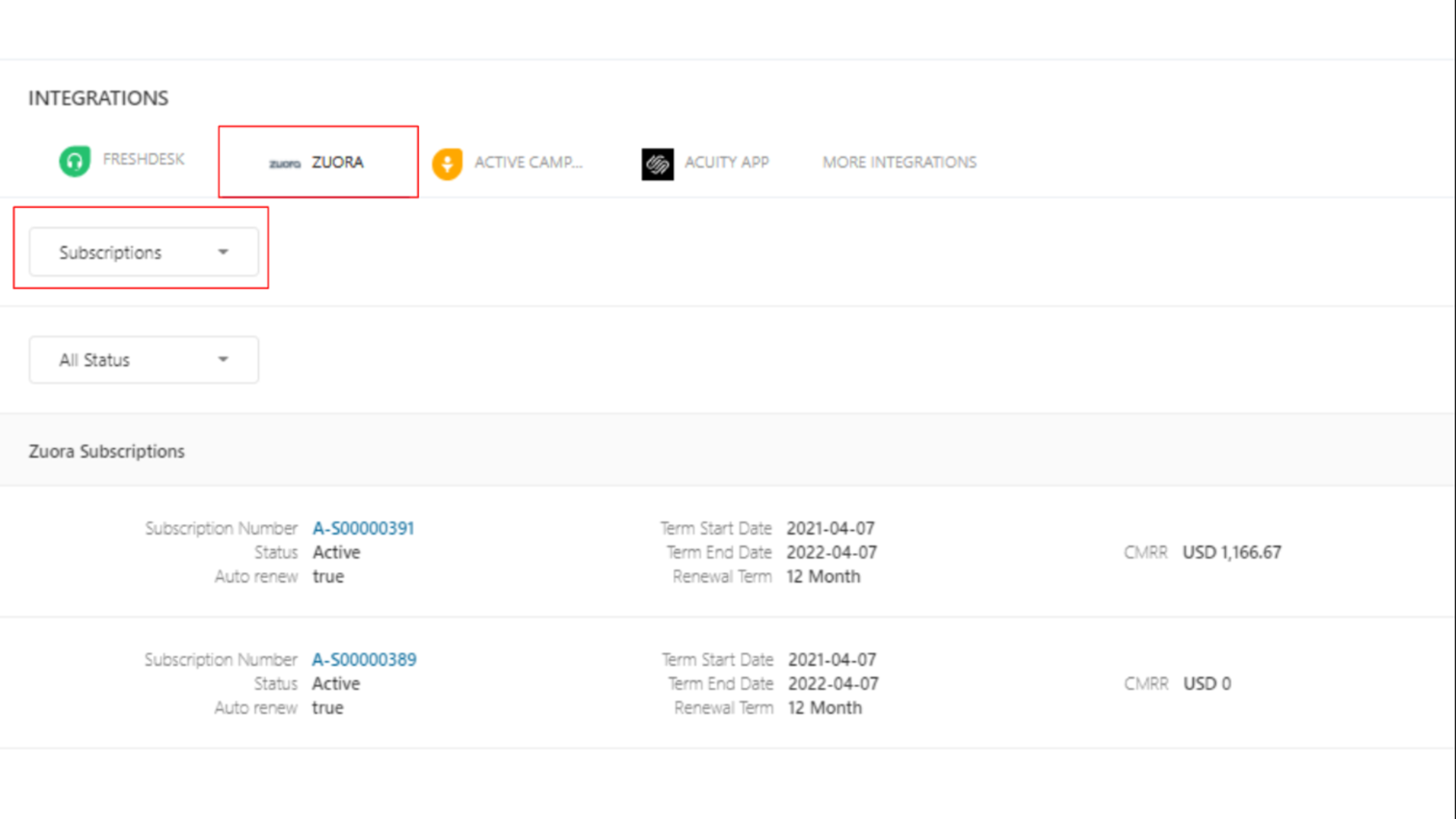Click the arrow on Subscriptions dropdown
The height and width of the screenshot is (819, 1456).
click(x=223, y=252)
